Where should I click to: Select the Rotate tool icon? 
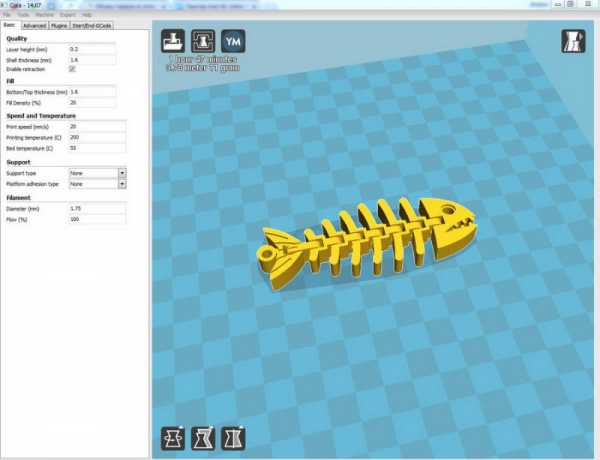pos(174,438)
